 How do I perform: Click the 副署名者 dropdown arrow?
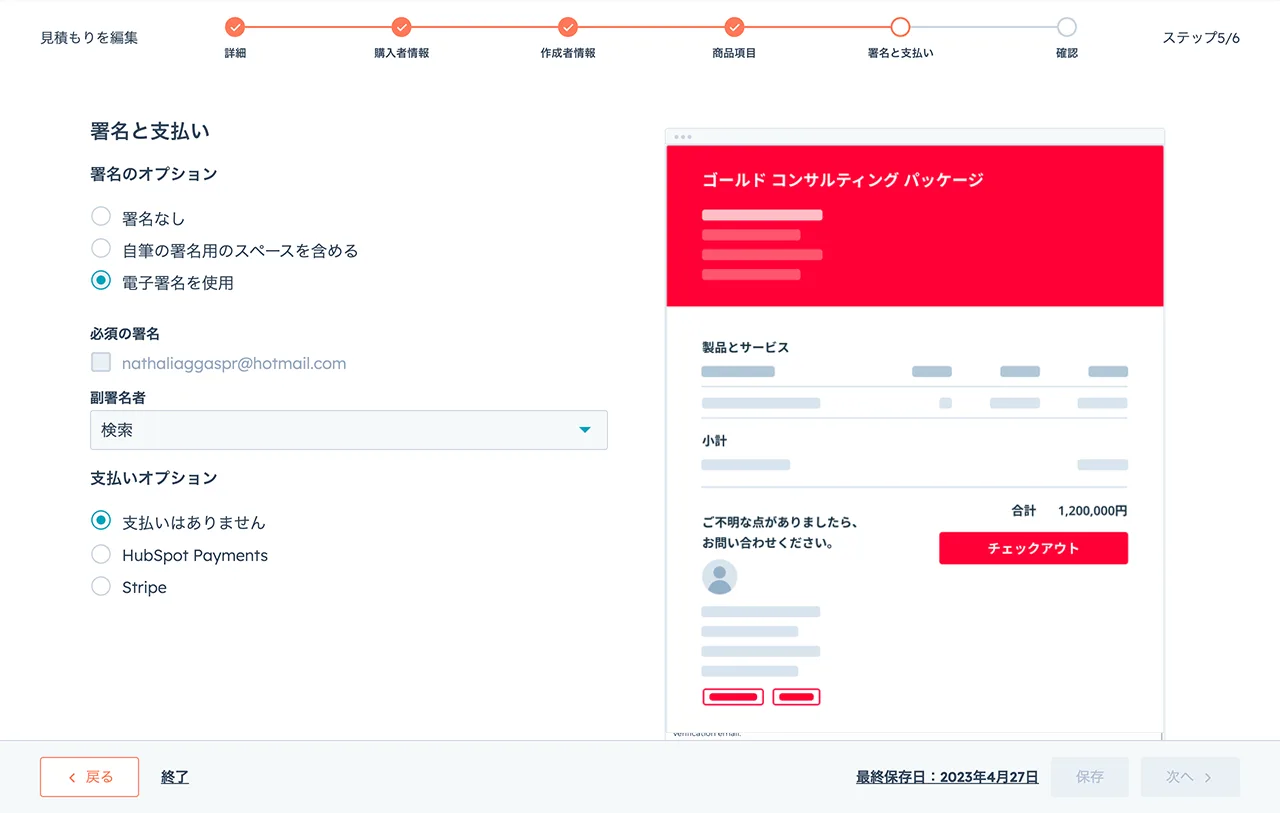[585, 430]
